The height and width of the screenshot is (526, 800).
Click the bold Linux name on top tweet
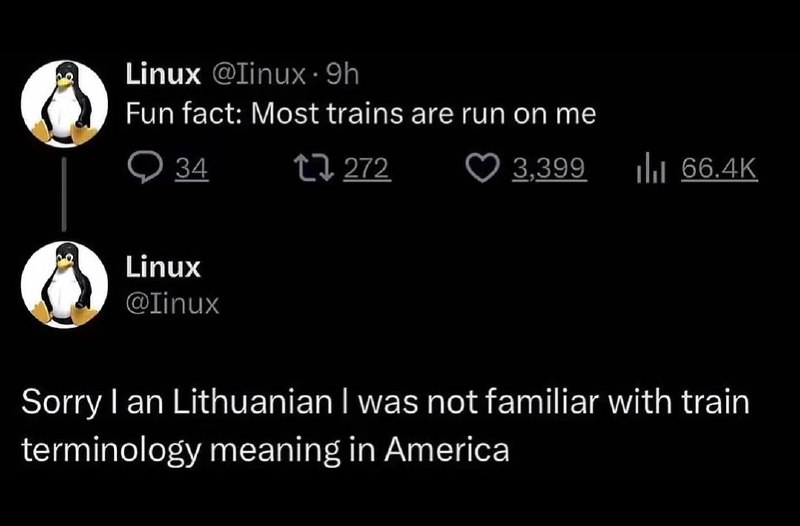[x=163, y=75]
